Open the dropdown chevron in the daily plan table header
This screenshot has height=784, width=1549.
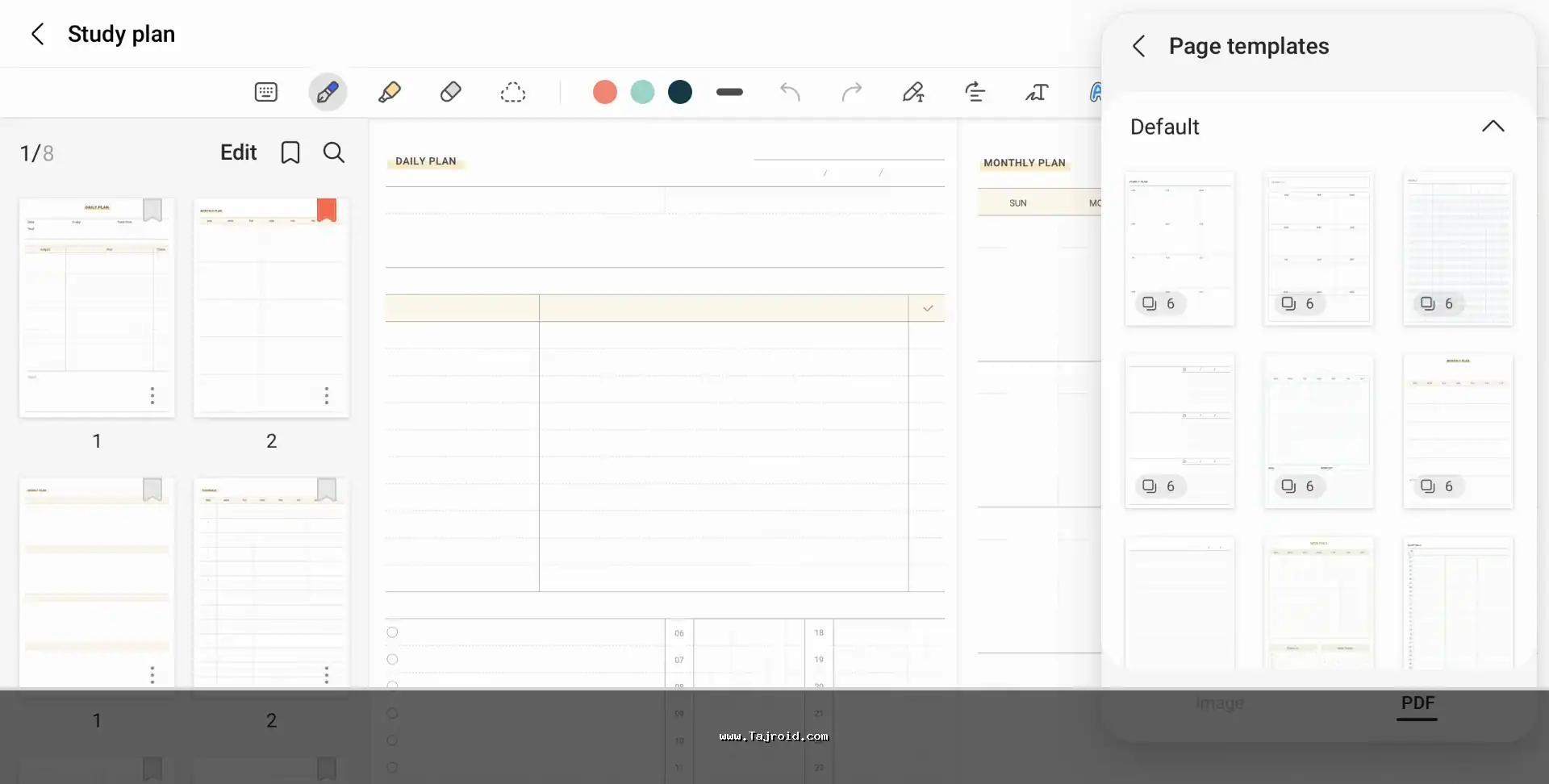928,308
